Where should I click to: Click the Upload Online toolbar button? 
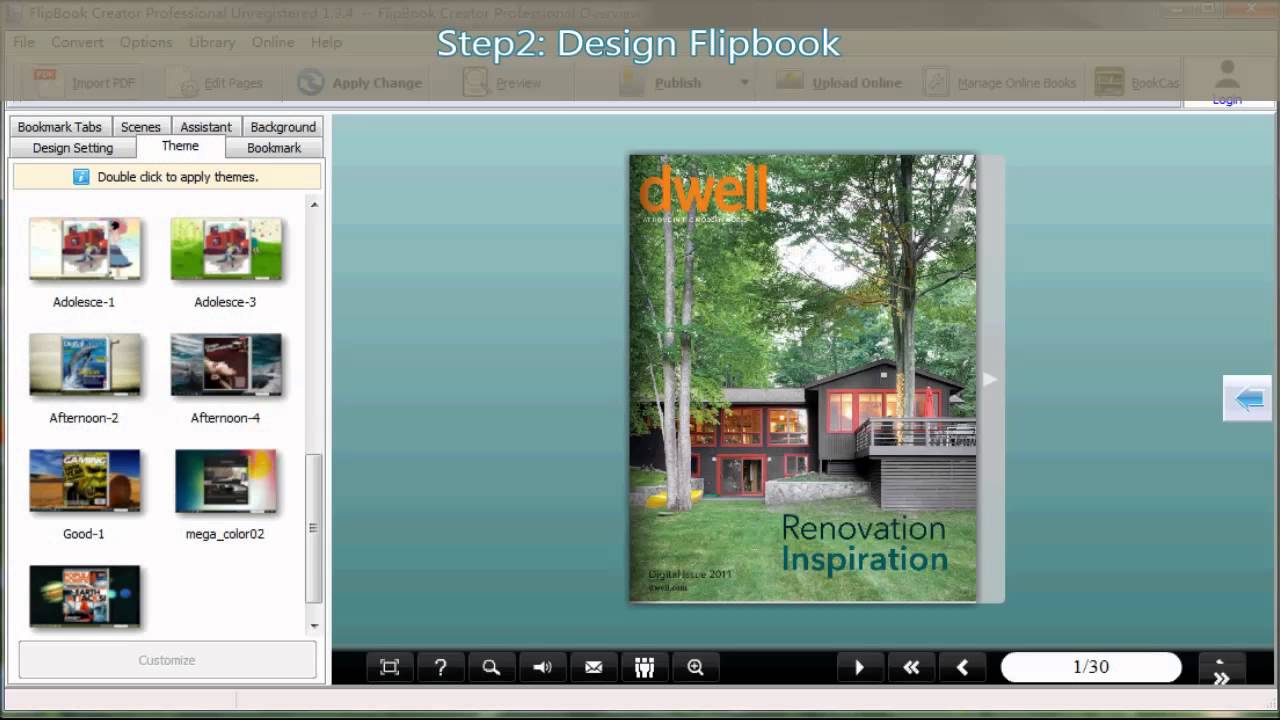(839, 83)
